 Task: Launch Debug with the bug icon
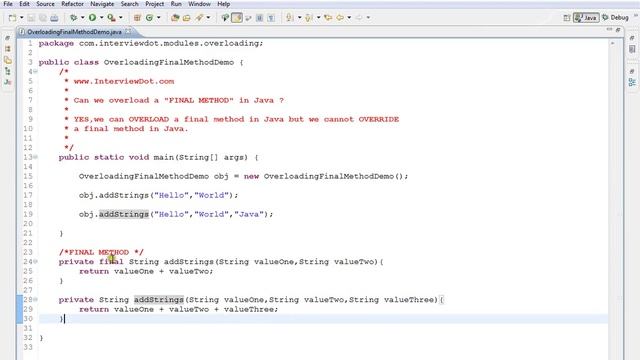point(73,18)
